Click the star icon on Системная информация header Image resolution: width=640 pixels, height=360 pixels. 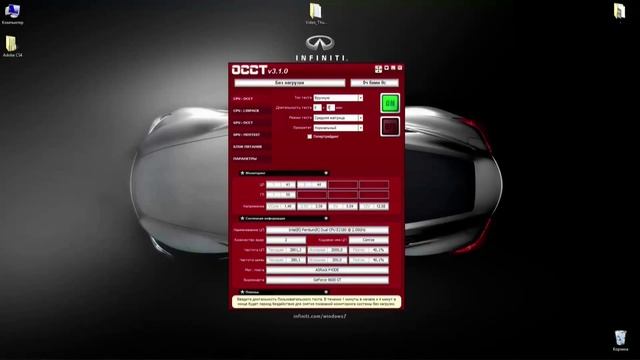pos(242,218)
